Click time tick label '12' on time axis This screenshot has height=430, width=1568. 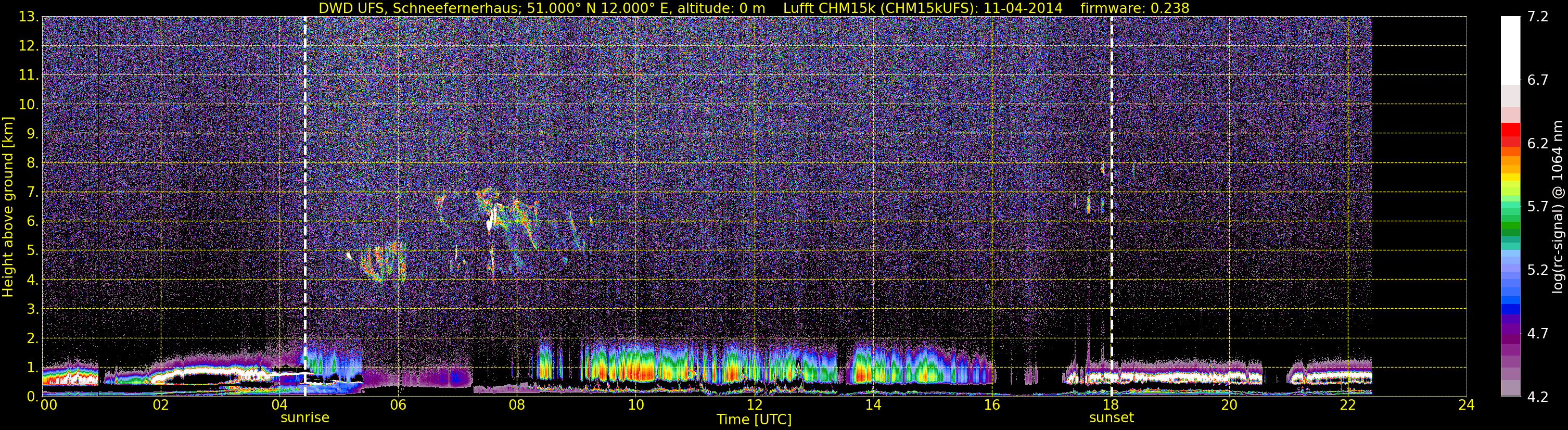pyautogui.click(x=754, y=405)
